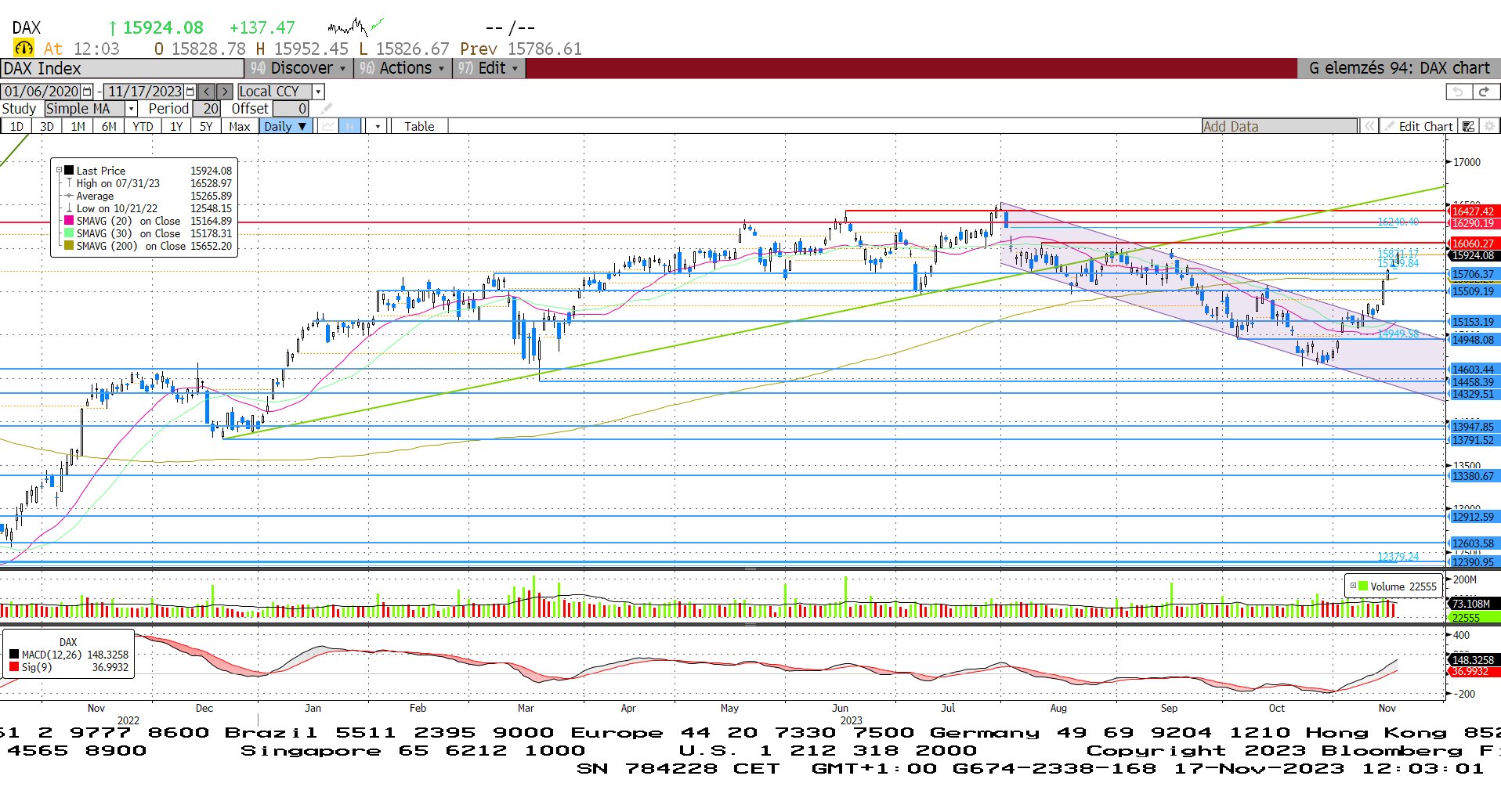Click the undo arrow button
1501x812 pixels.
click(1457, 92)
